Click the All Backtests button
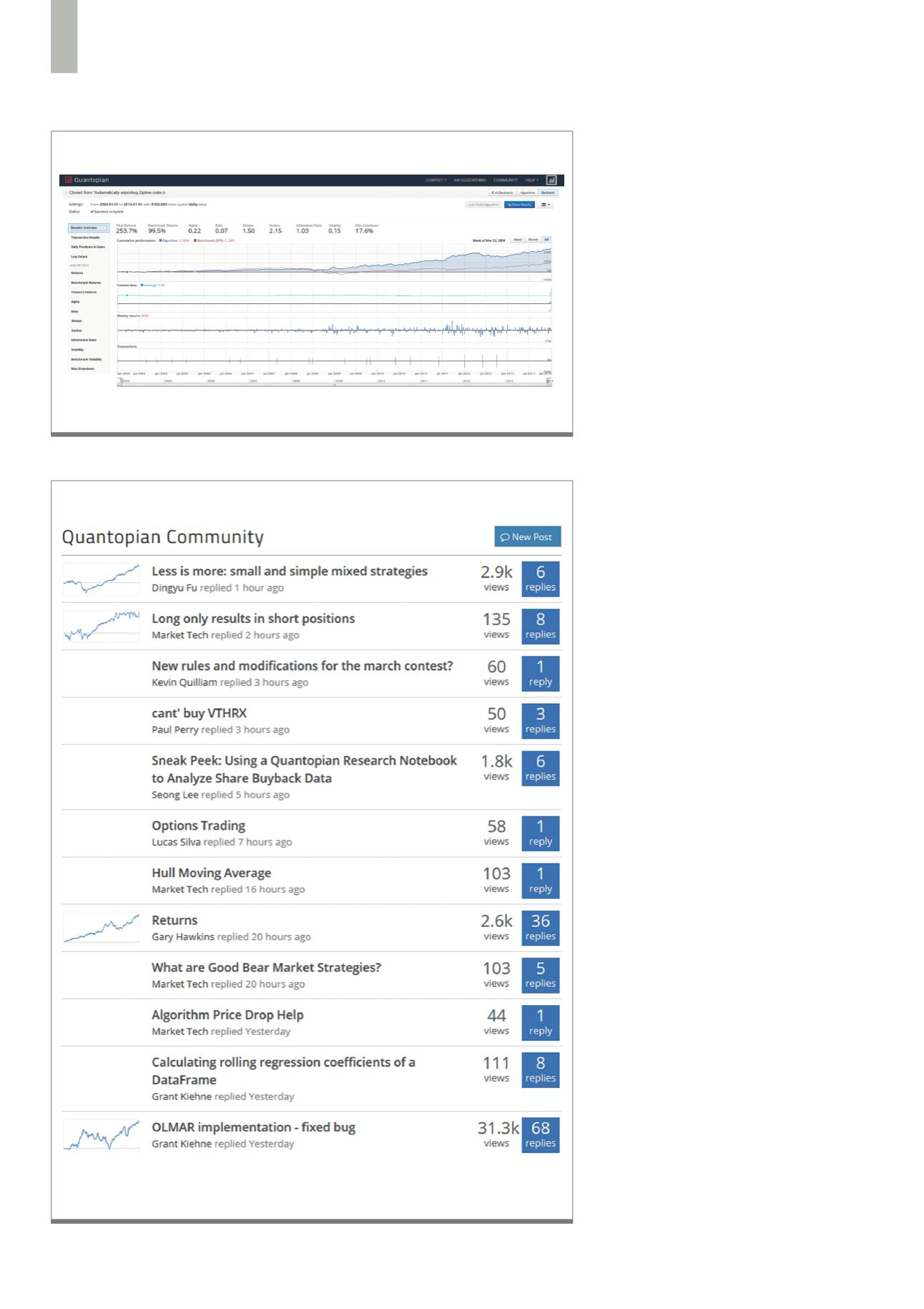 pyautogui.click(x=502, y=192)
